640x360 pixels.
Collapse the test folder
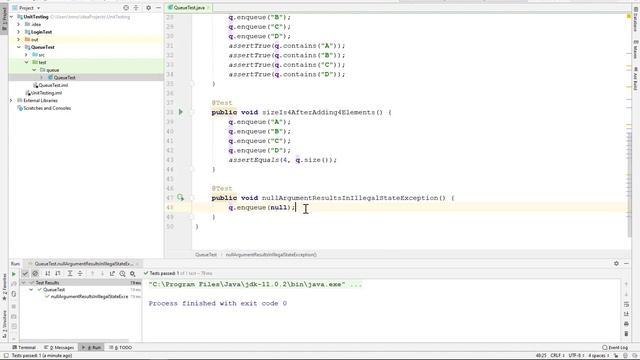[x=26, y=62]
